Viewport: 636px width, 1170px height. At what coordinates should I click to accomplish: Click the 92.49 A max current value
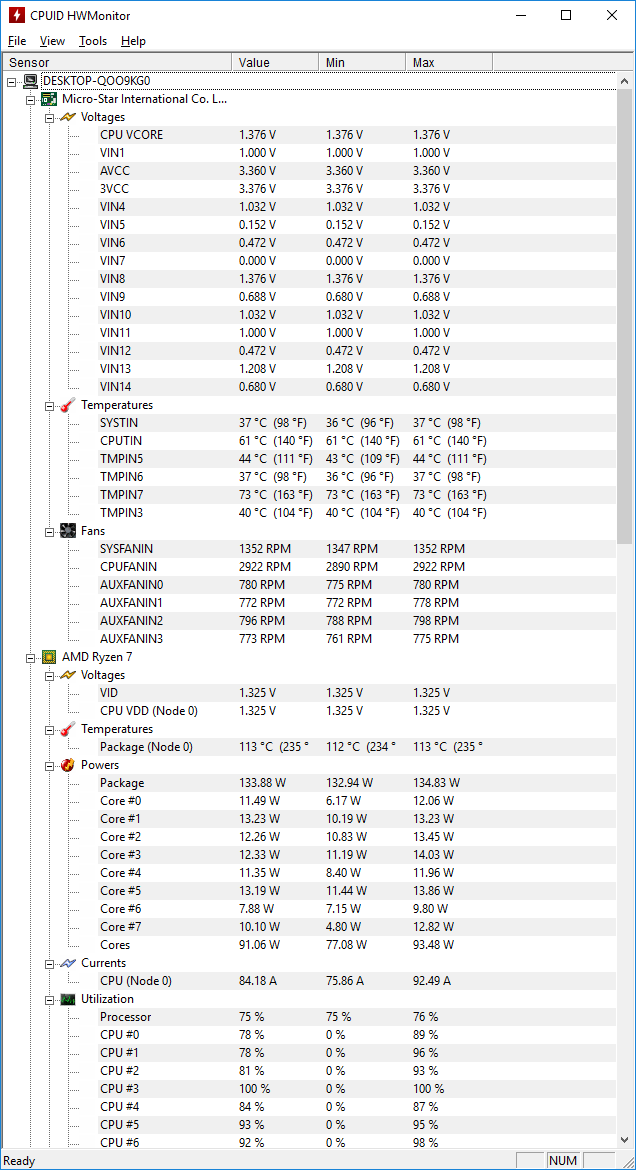click(432, 980)
